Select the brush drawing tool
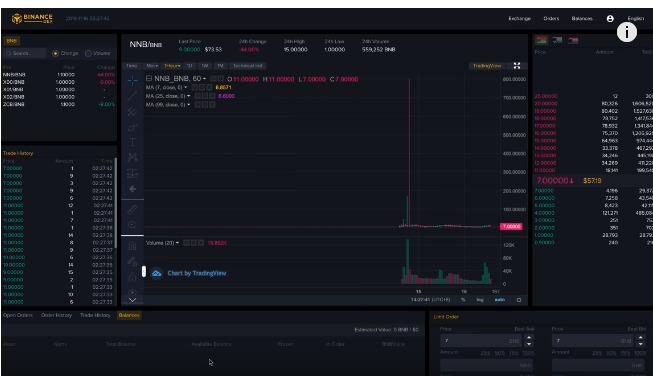This screenshot has height=376, width=653. (x=132, y=127)
